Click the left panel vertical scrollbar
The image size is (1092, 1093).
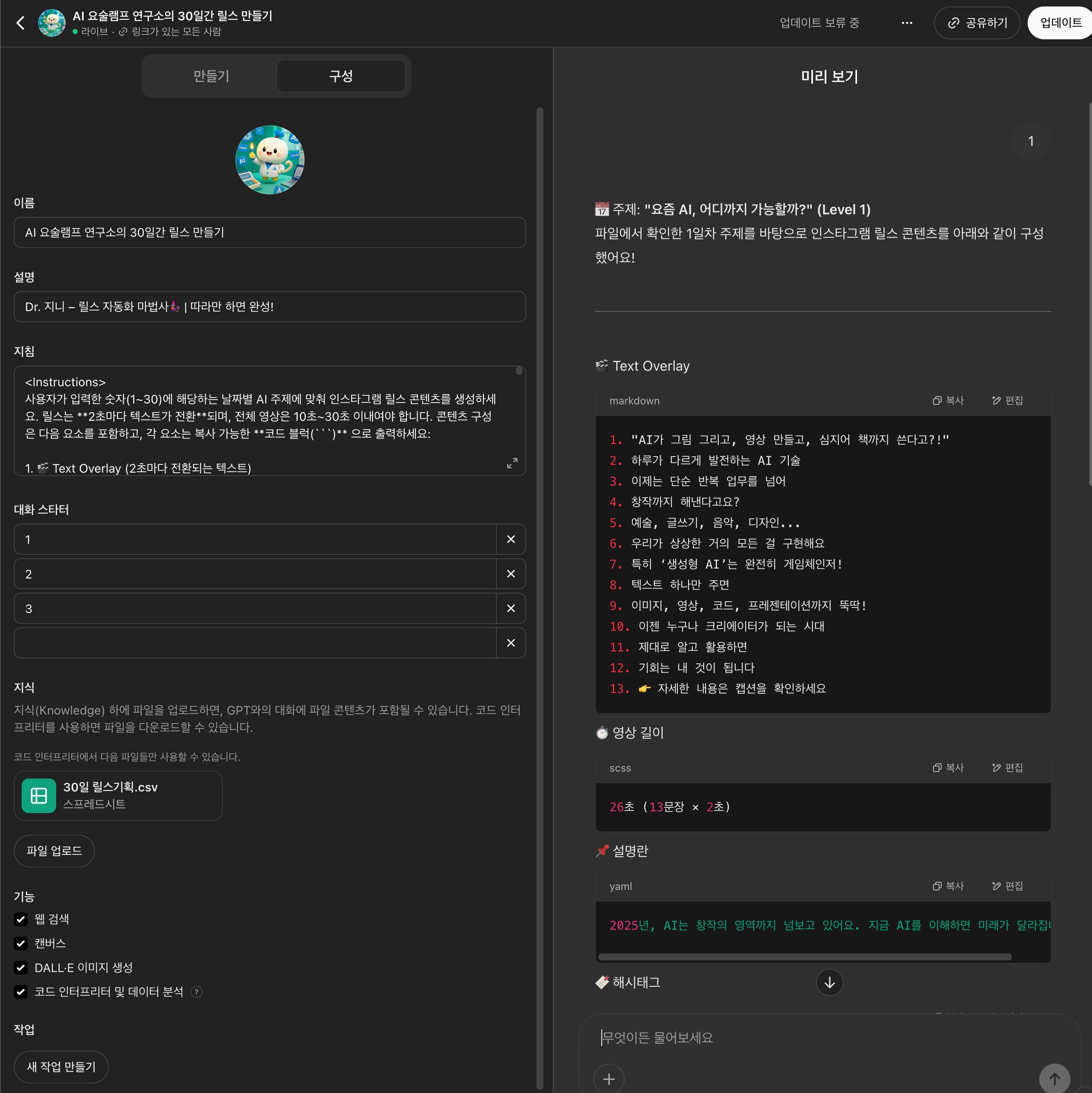point(540,597)
